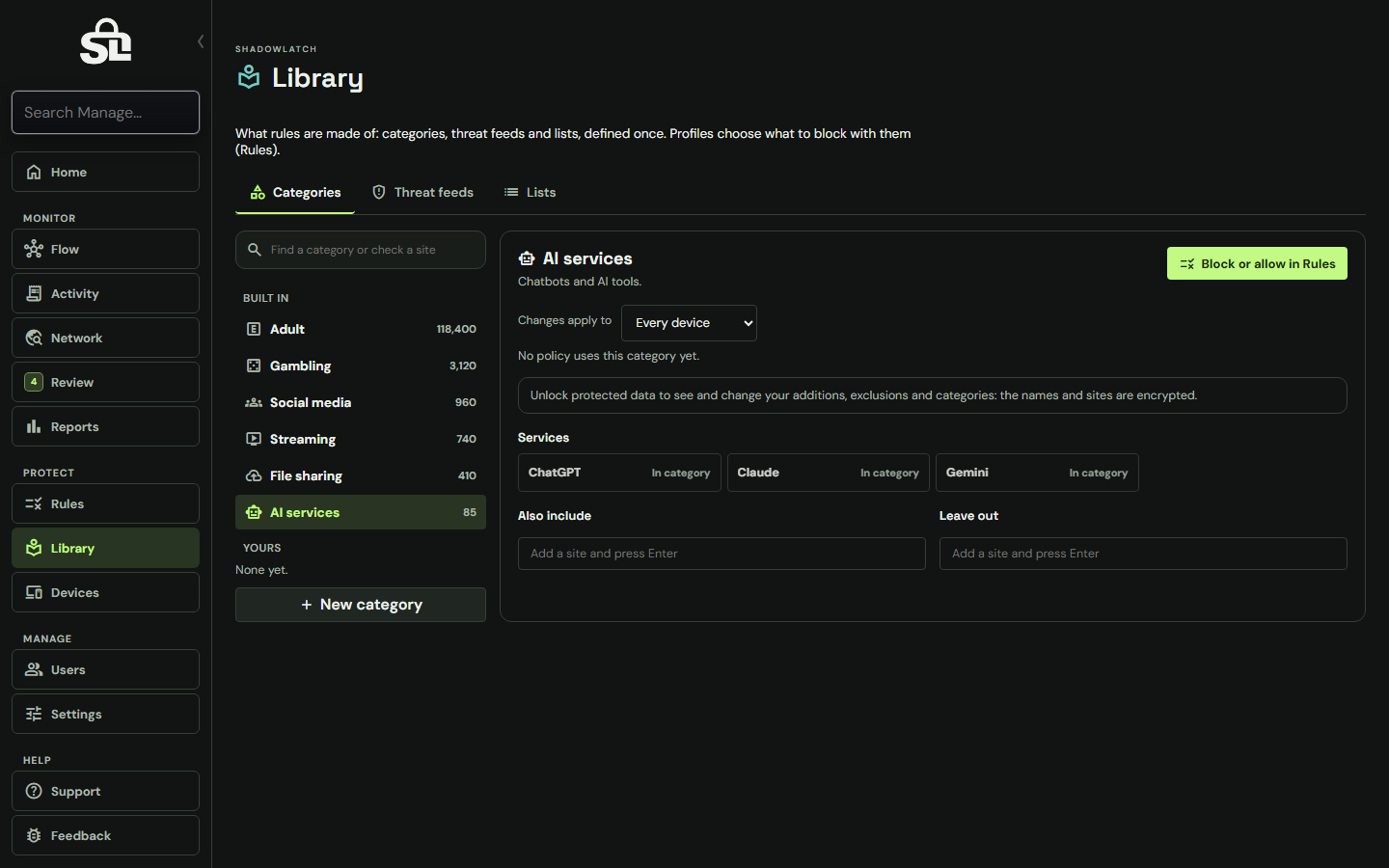Click the Settings sliders icon
Screen dimensions: 1389x868
34,714
